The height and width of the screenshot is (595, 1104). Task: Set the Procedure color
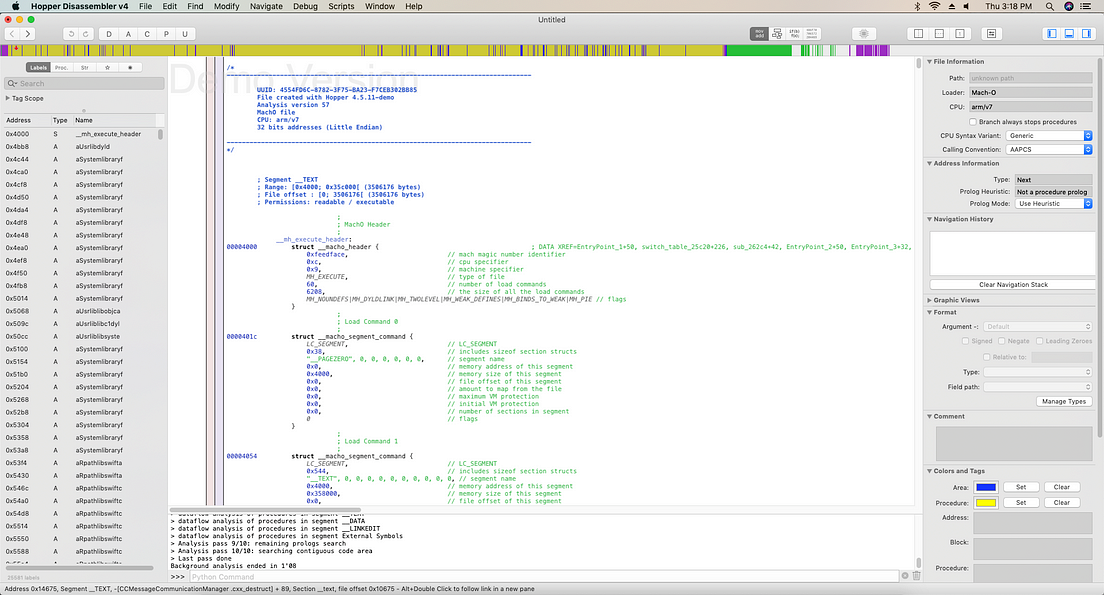tap(1021, 503)
